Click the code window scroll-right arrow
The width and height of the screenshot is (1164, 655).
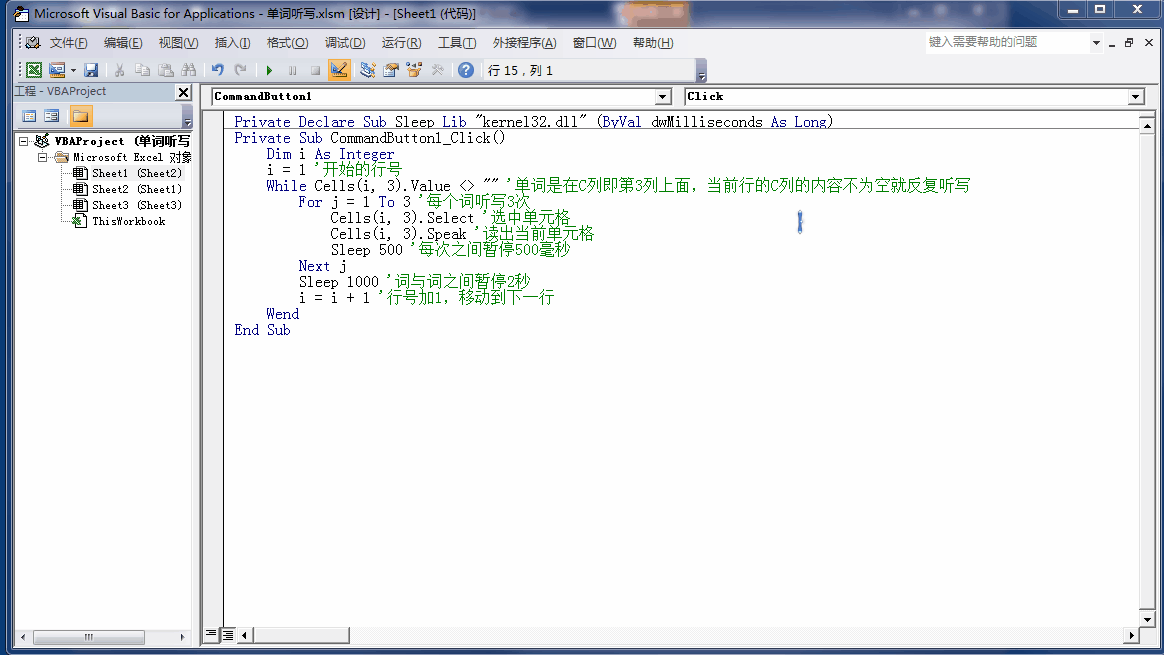coord(1131,635)
